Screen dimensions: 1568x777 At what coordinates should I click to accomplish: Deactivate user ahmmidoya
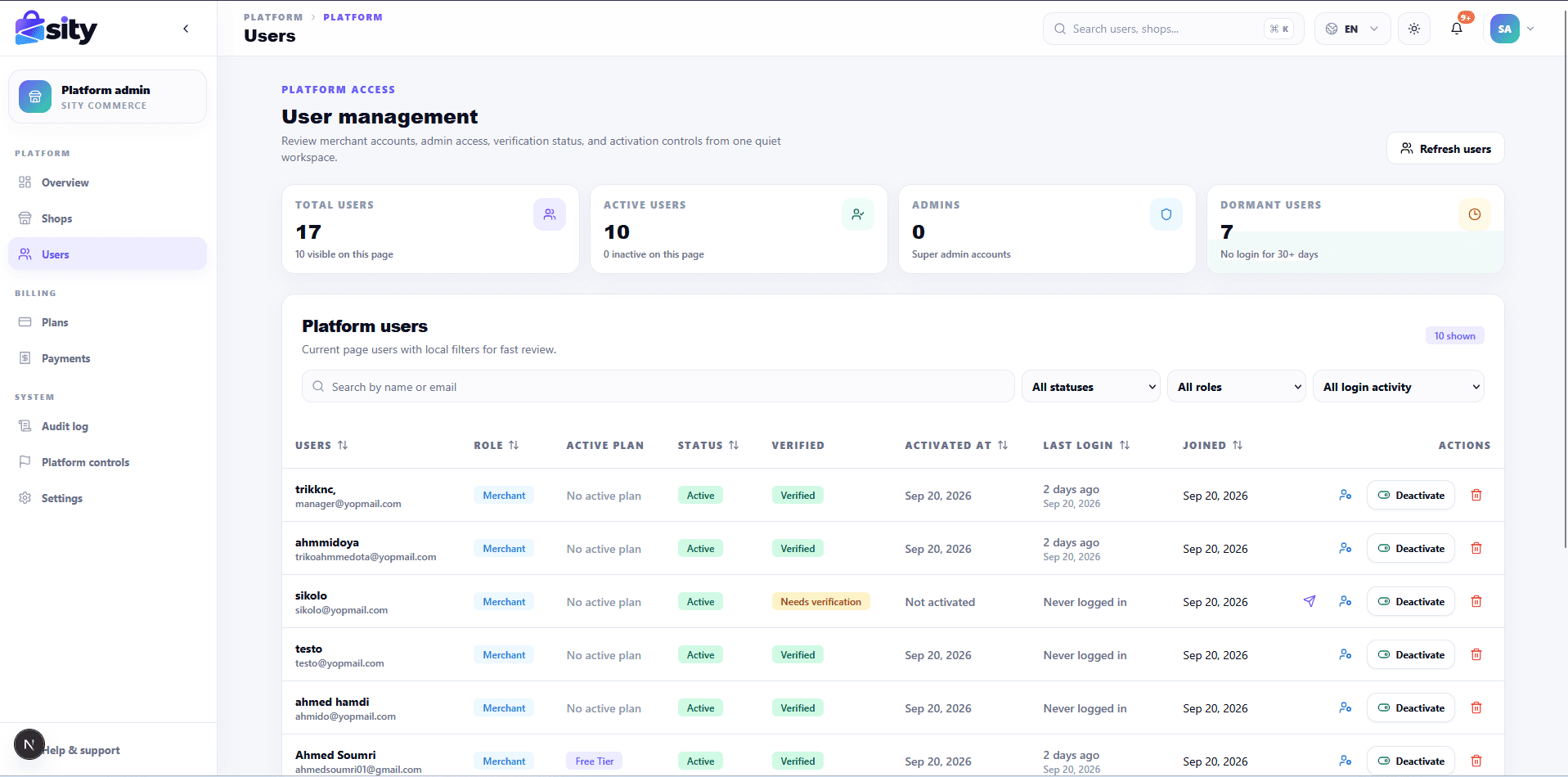point(1411,548)
